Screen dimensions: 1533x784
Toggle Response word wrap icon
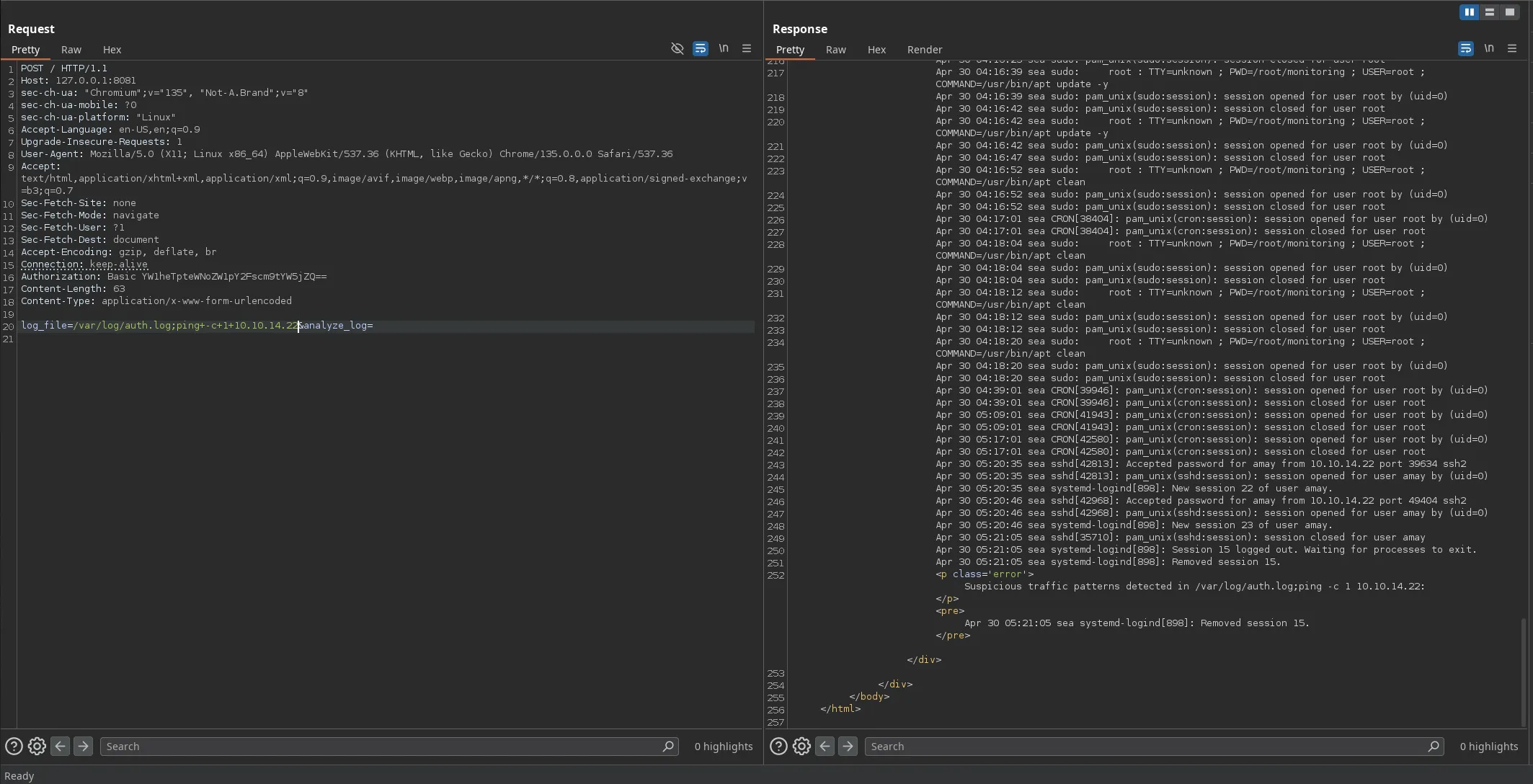pos(1465,48)
